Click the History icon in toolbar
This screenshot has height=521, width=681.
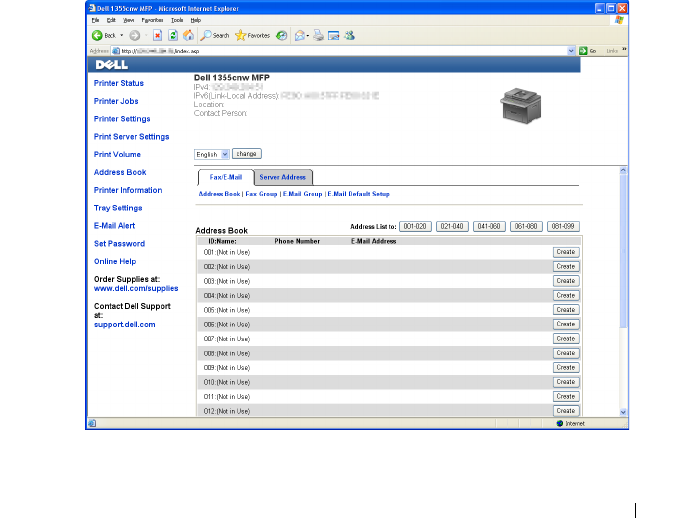281,35
